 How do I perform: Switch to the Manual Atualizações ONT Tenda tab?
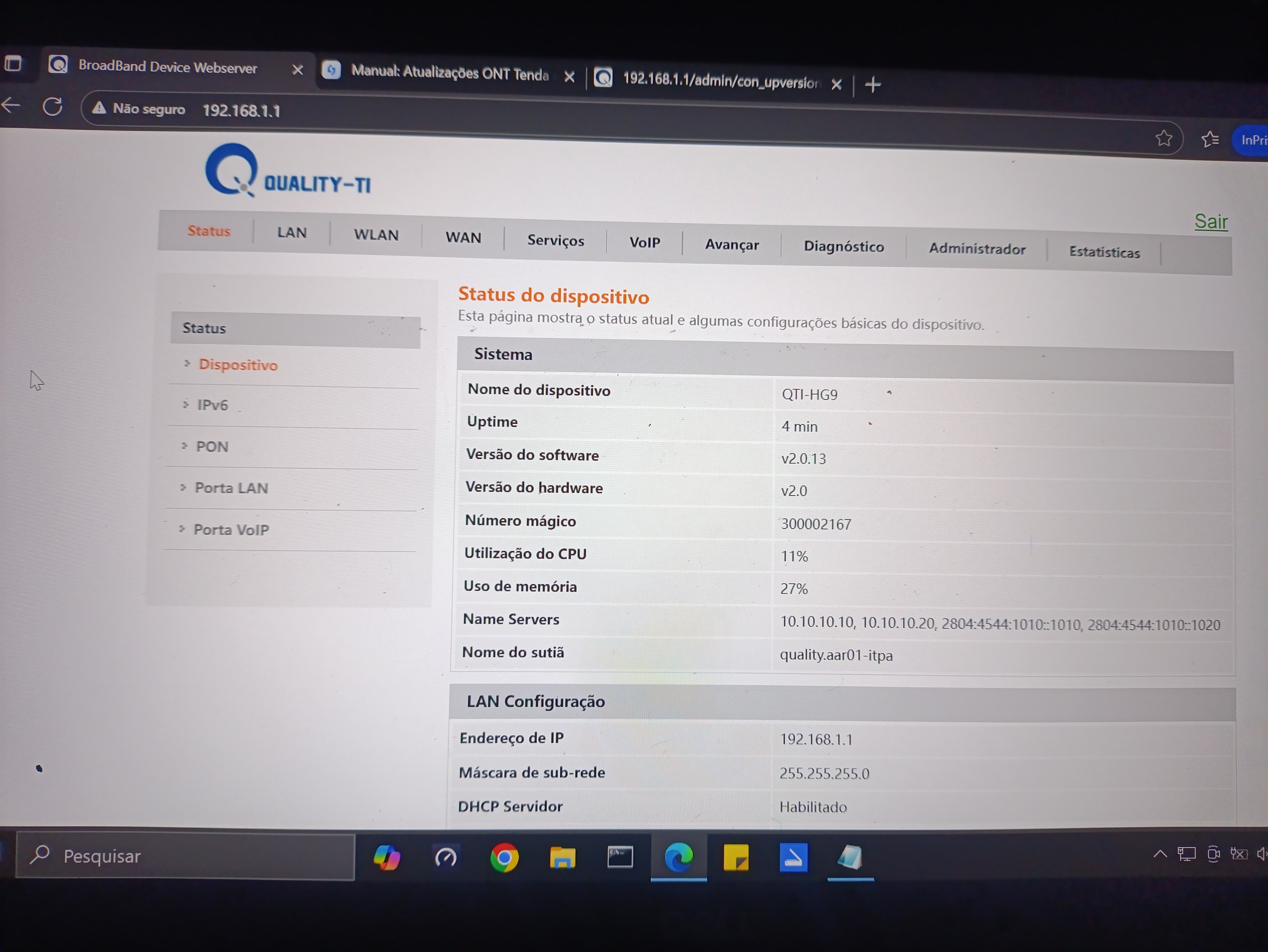pyautogui.click(x=449, y=73)
